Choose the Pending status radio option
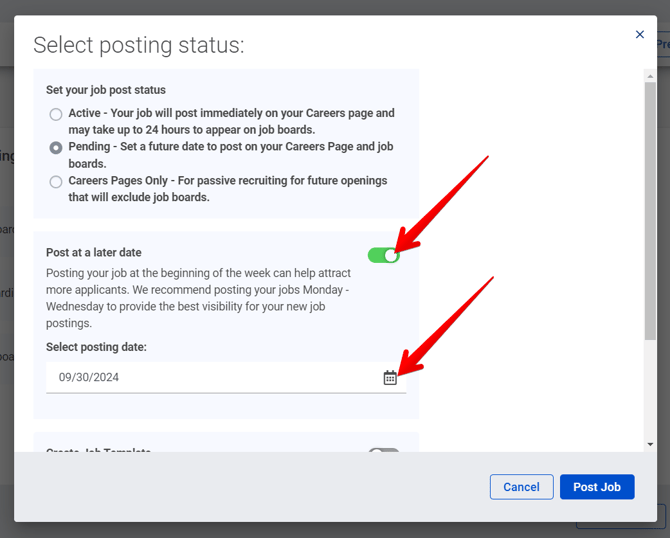The image size is (670, 538). point(56,148)
